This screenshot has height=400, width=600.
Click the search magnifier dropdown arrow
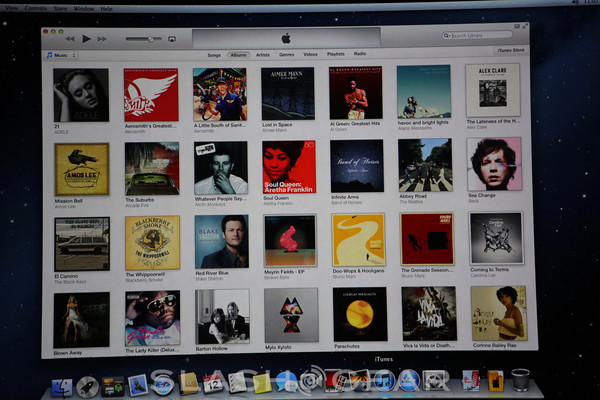pyautogui.click(x=447, y=36)
